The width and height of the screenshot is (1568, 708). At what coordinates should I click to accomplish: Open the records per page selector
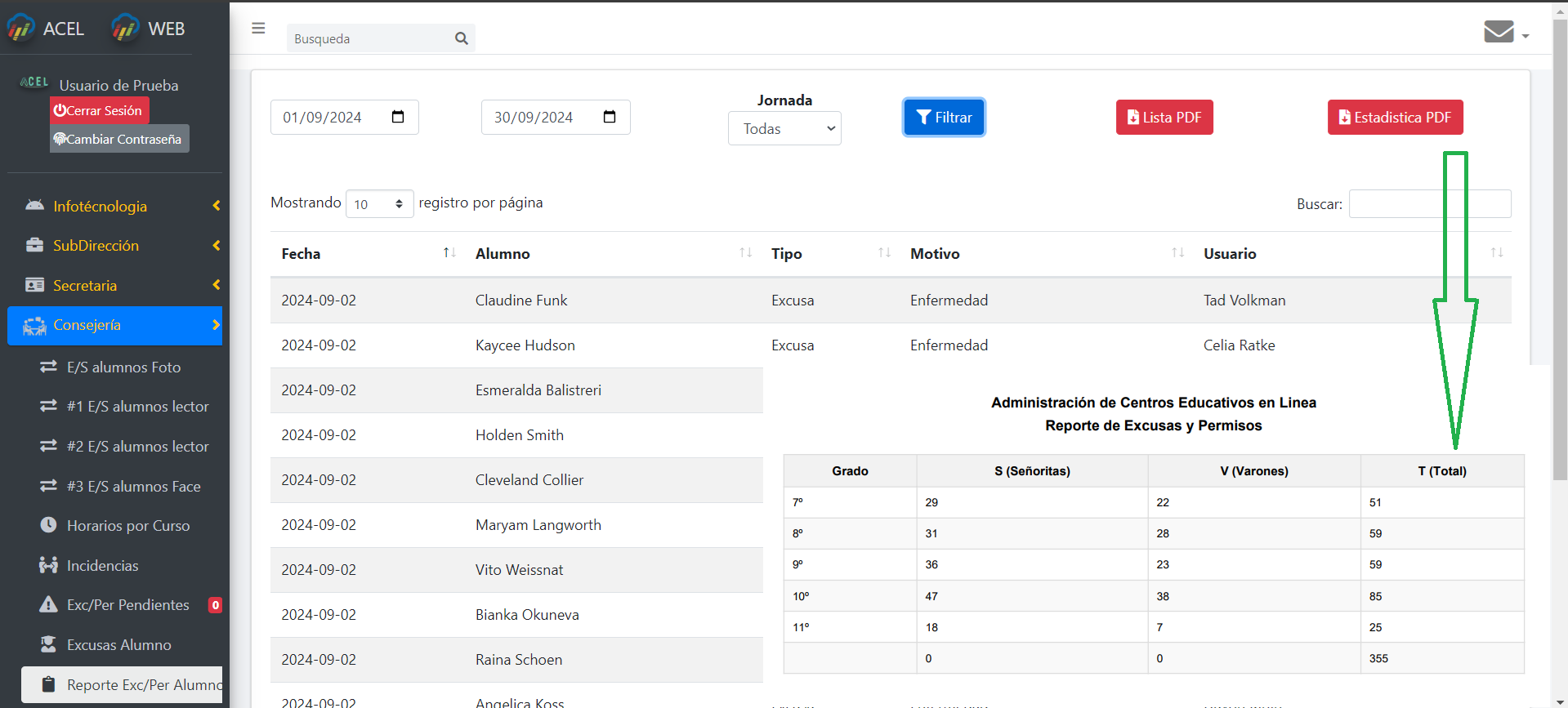click(379, 204)
